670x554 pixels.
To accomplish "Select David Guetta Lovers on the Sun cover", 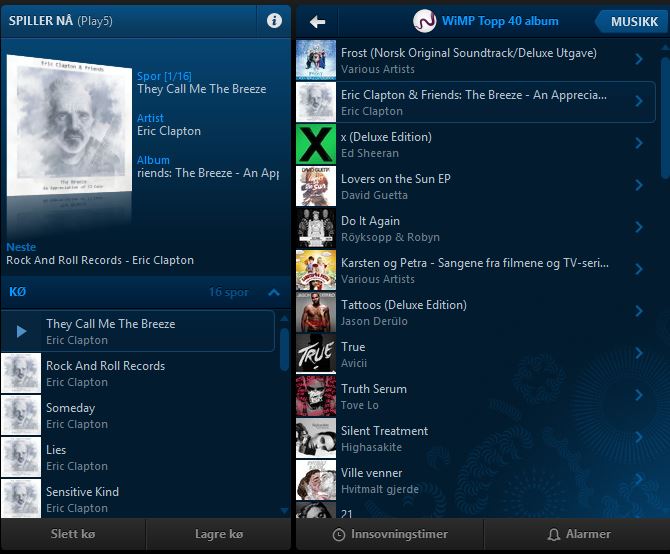I will 316,186.
